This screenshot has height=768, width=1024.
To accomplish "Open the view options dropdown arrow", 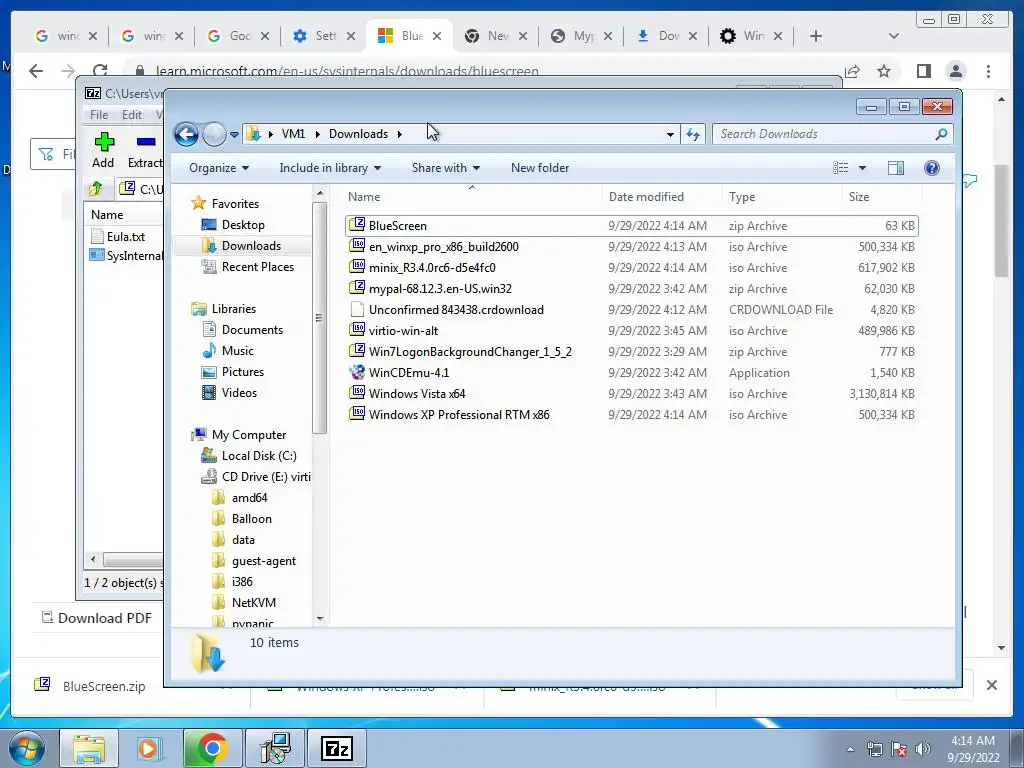I will (862, 168).
